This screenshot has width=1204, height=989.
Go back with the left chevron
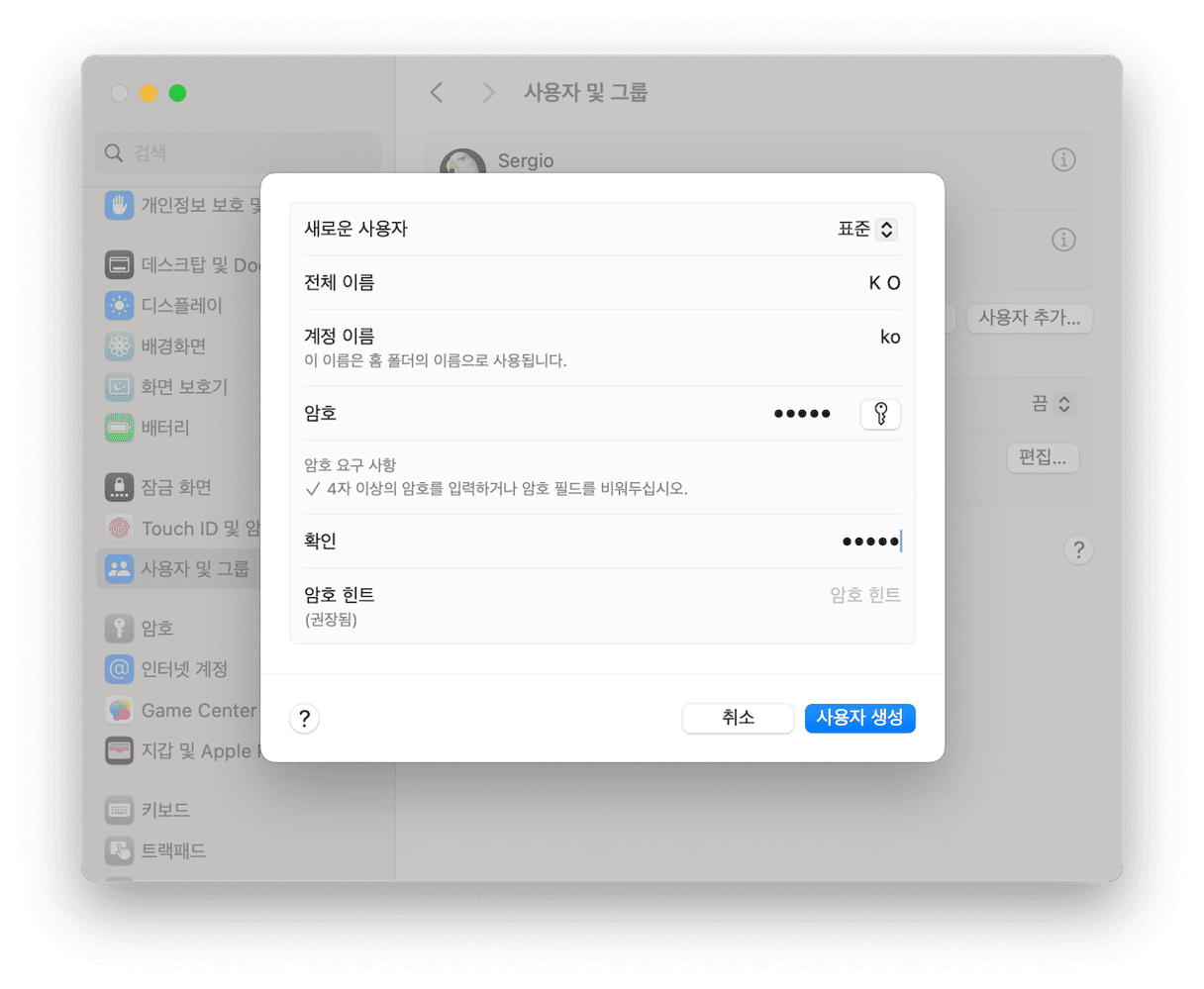point(437,92)
